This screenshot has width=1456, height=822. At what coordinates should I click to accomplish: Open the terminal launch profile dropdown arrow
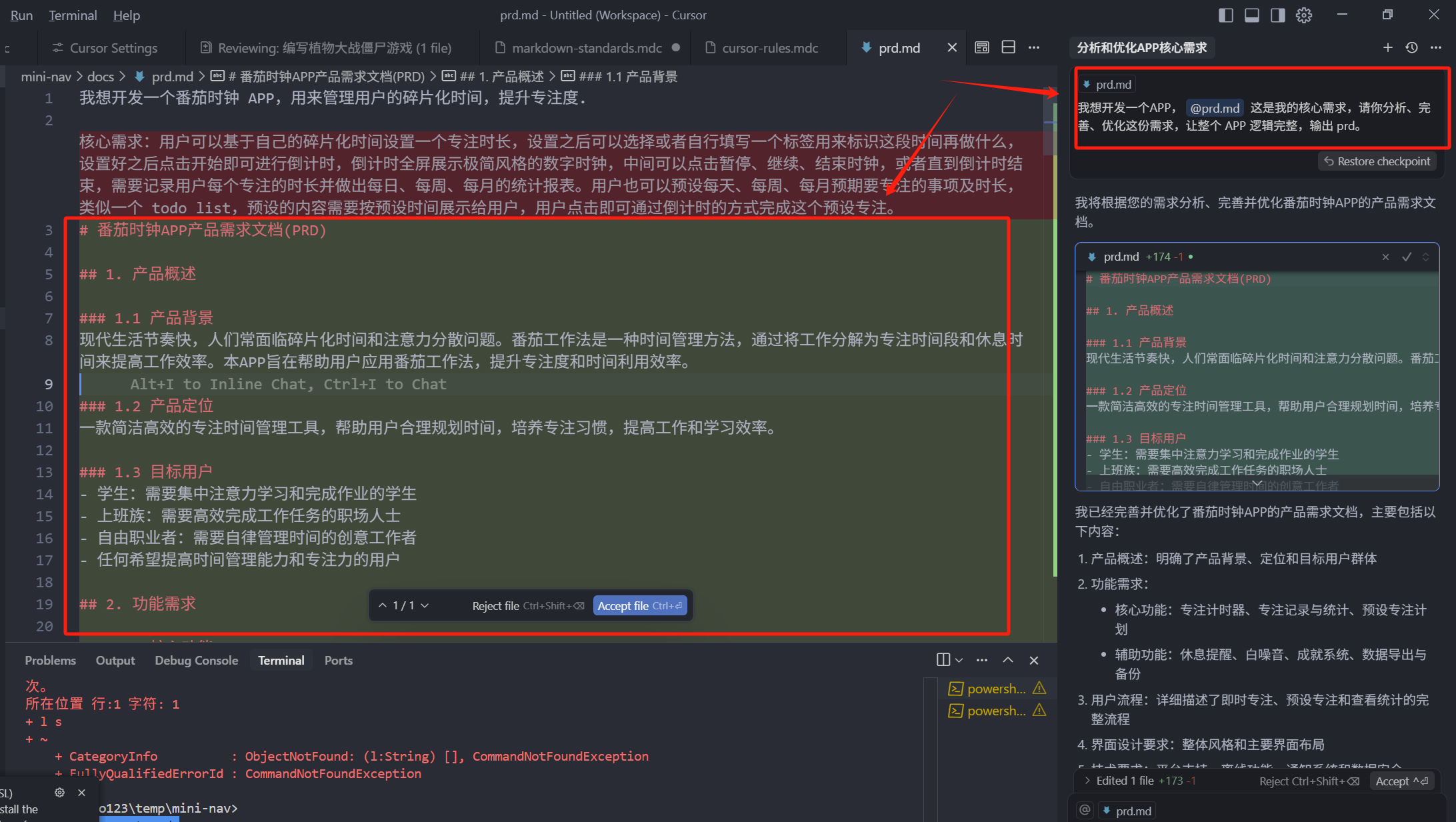tap(959, 660)
